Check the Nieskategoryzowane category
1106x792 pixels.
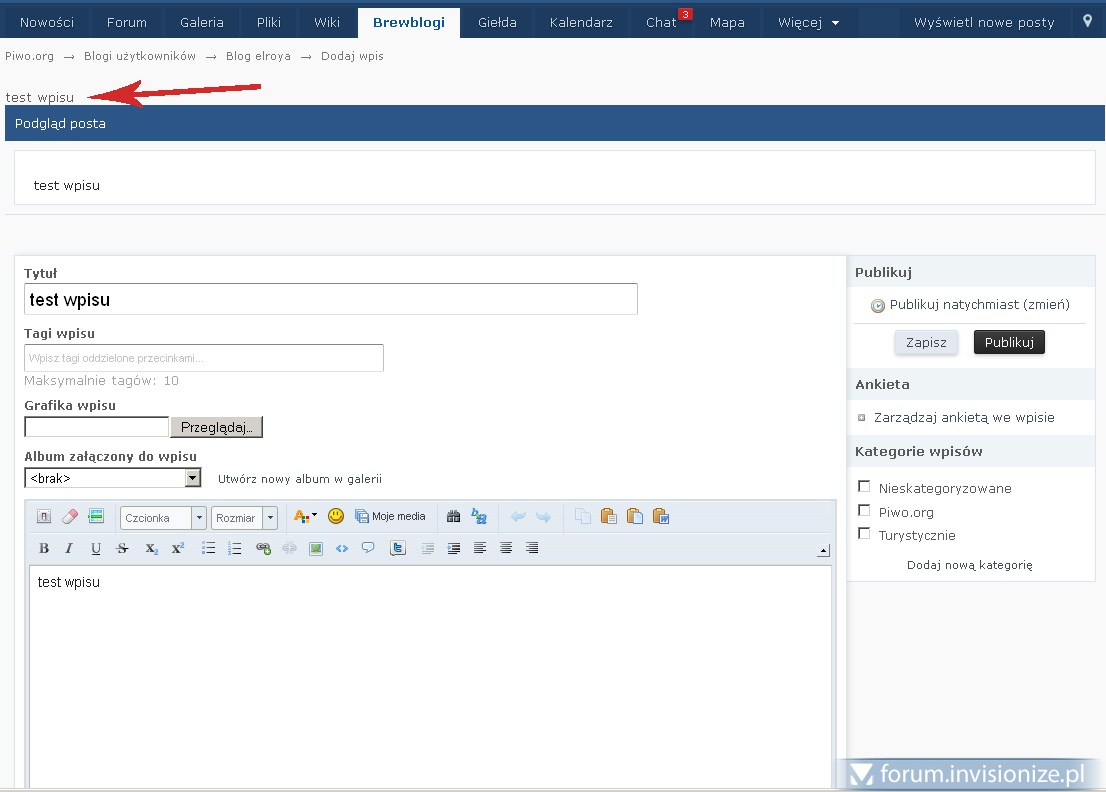click(865, 487)
